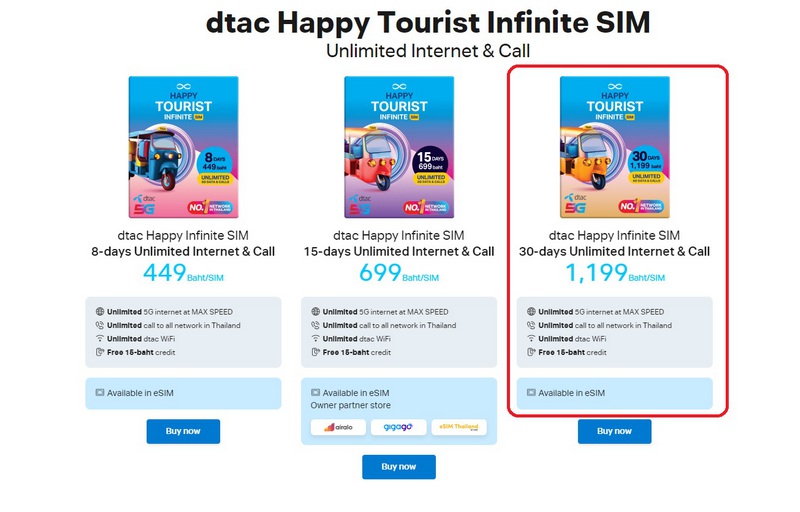Buy the 1,199 Baht 30-days SIM

tap(614, 431)
